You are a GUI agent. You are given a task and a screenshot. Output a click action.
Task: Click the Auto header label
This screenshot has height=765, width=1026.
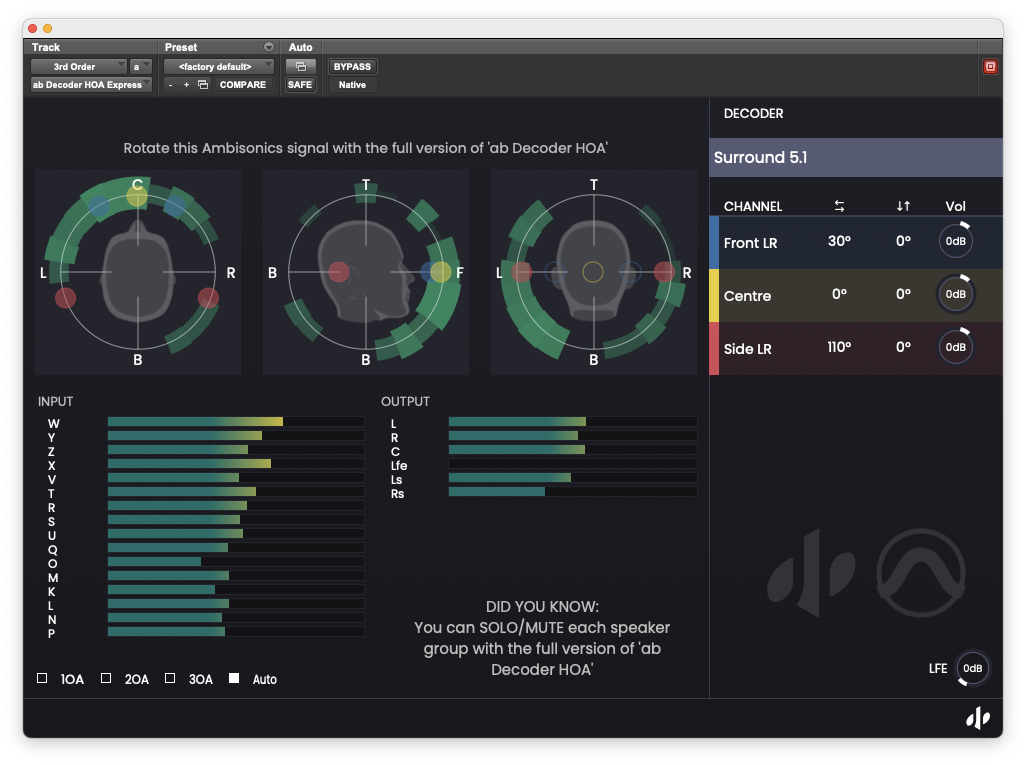click(300, 47)
